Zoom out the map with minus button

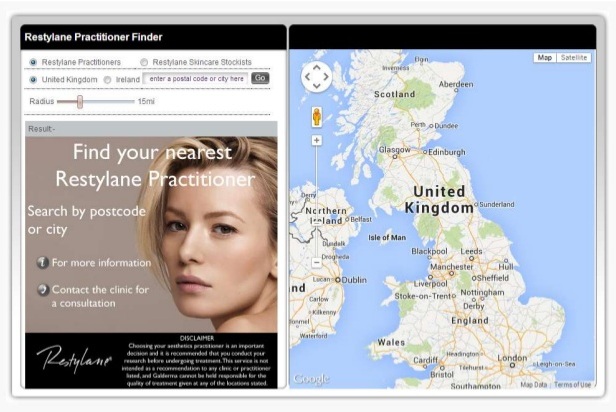pos(317,262)
